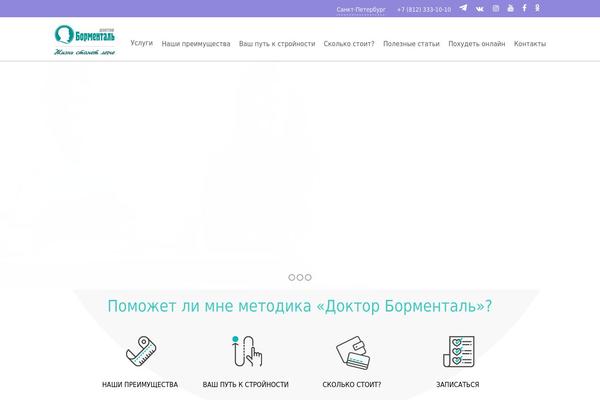Image resolution: width=600 pixels, height=400 pixels.
Task: Open the Facebook social icon
Action: 525,8
